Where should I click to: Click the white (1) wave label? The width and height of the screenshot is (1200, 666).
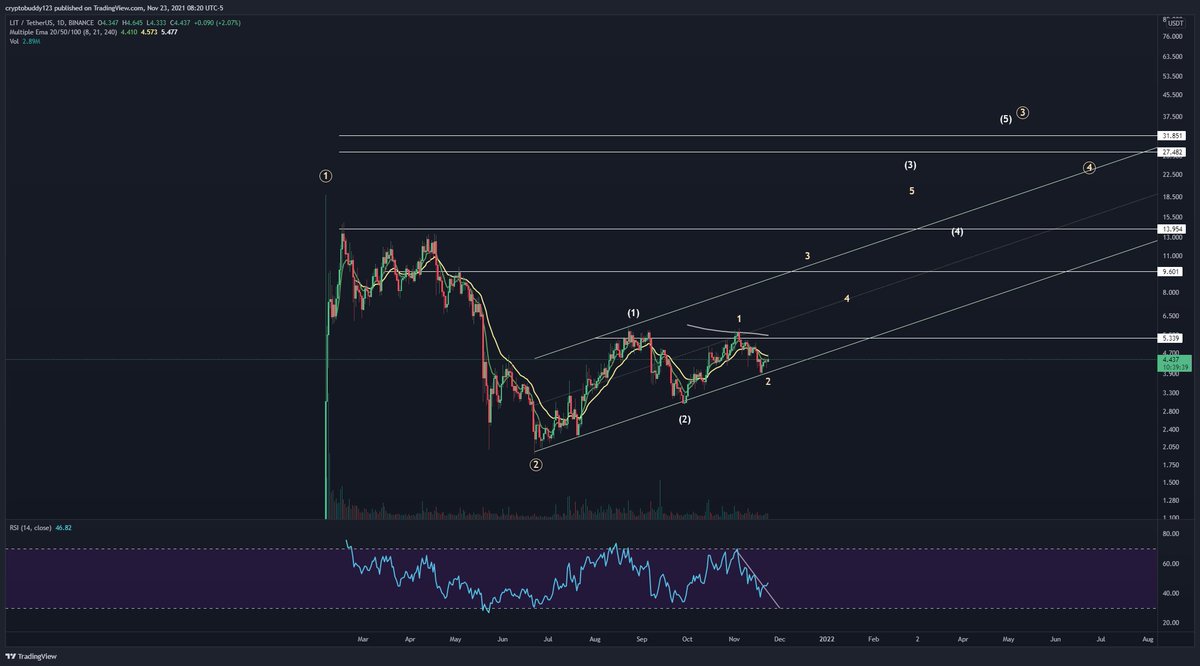[x=633, y=312]
